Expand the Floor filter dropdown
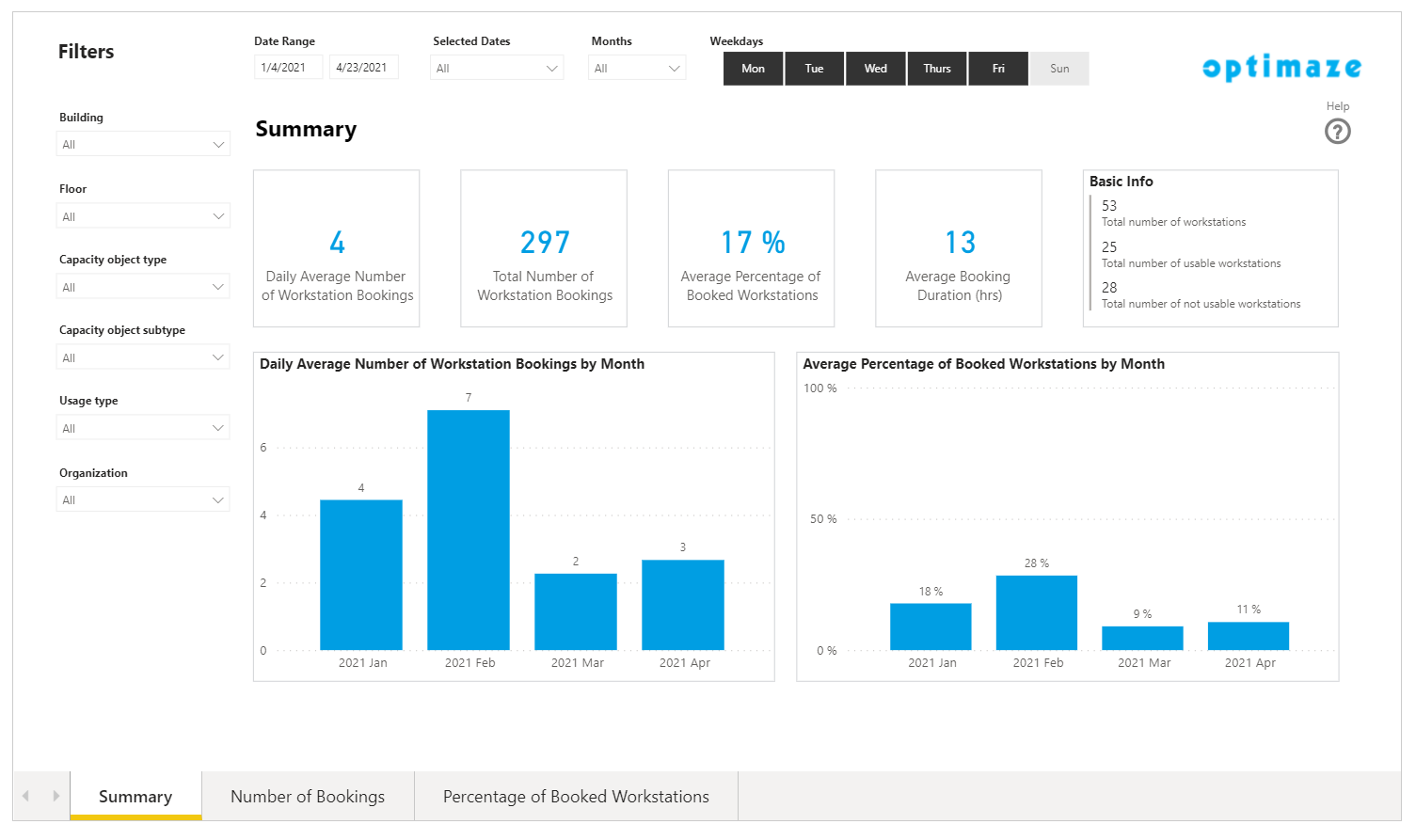 point(143,216)
